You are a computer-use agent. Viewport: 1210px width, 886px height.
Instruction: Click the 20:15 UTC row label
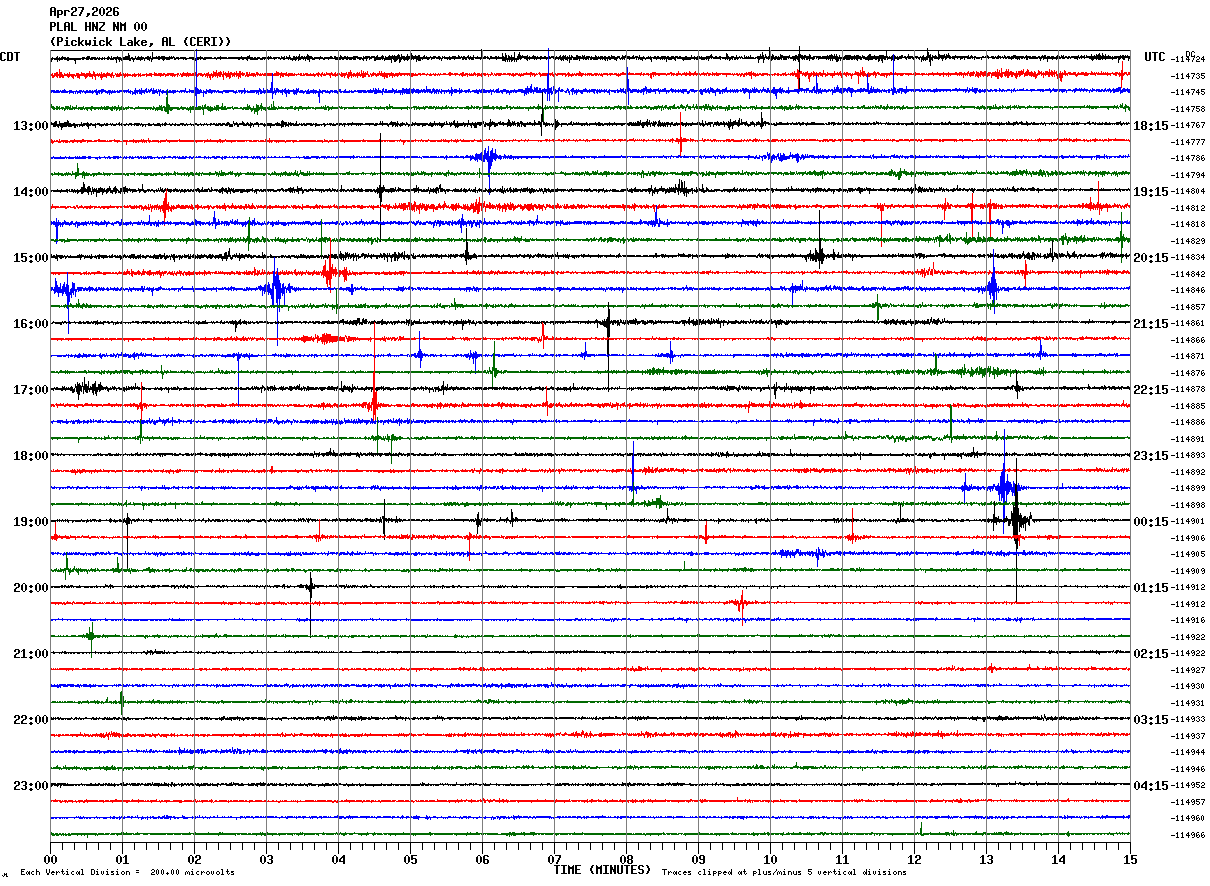1150,258
